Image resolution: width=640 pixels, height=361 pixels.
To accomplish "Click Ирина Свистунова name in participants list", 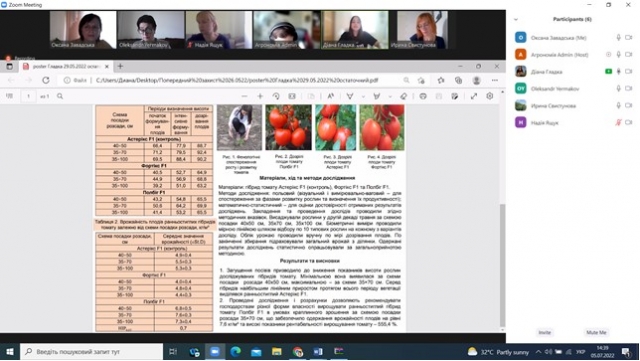I will pos(553,106).
